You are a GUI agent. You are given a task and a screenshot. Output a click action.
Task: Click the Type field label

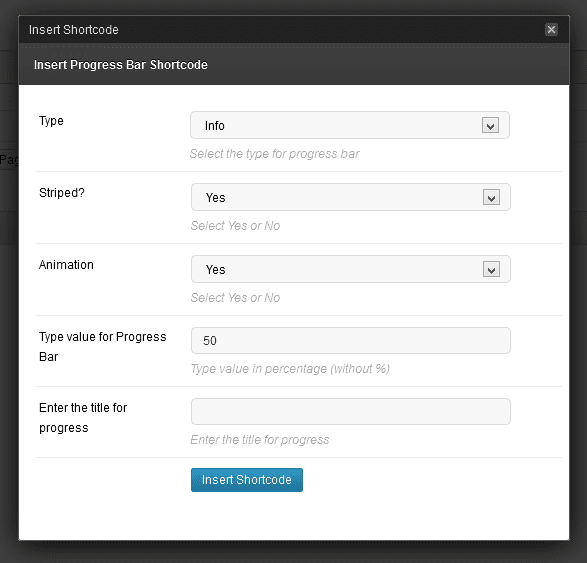[x=51, y=121]
